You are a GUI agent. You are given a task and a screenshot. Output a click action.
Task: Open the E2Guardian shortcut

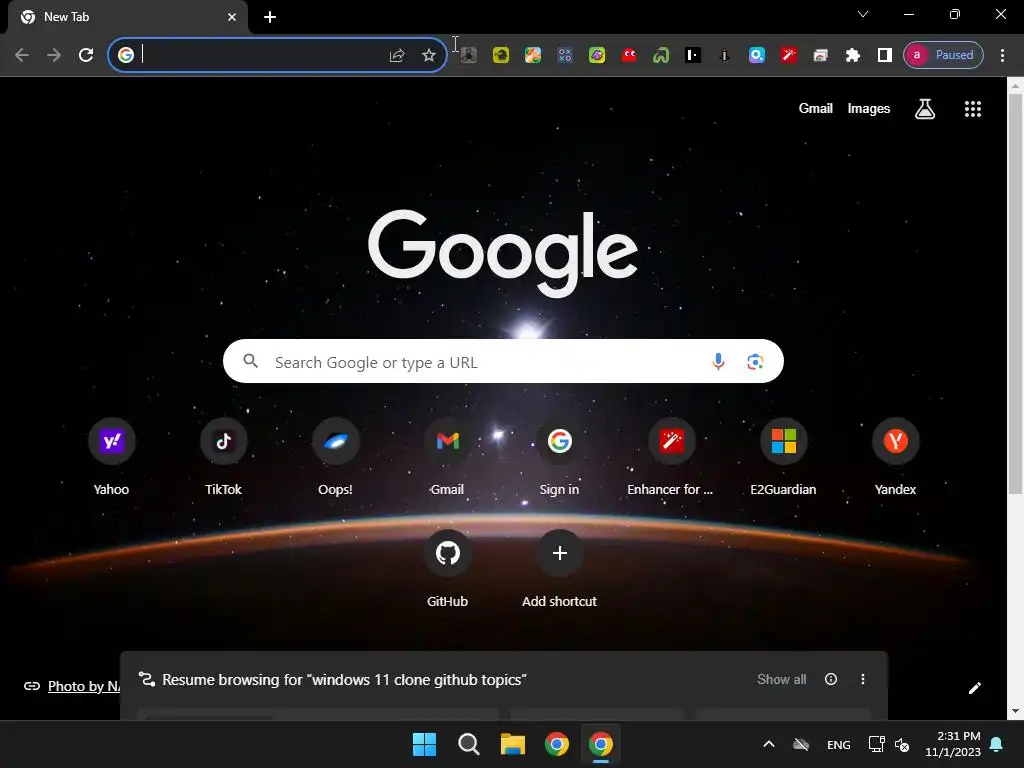tap(784, 457)
